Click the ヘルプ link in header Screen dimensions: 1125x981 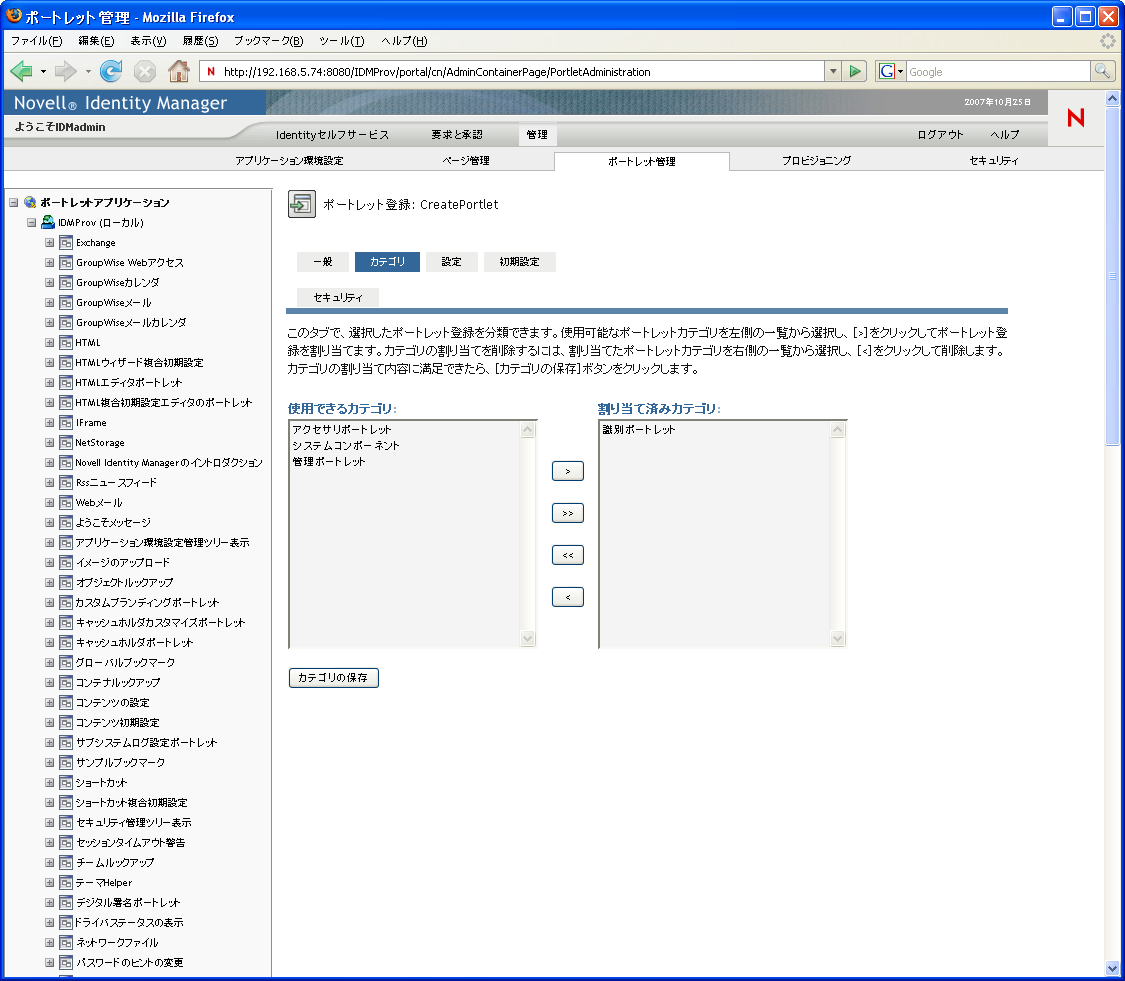1004,135
